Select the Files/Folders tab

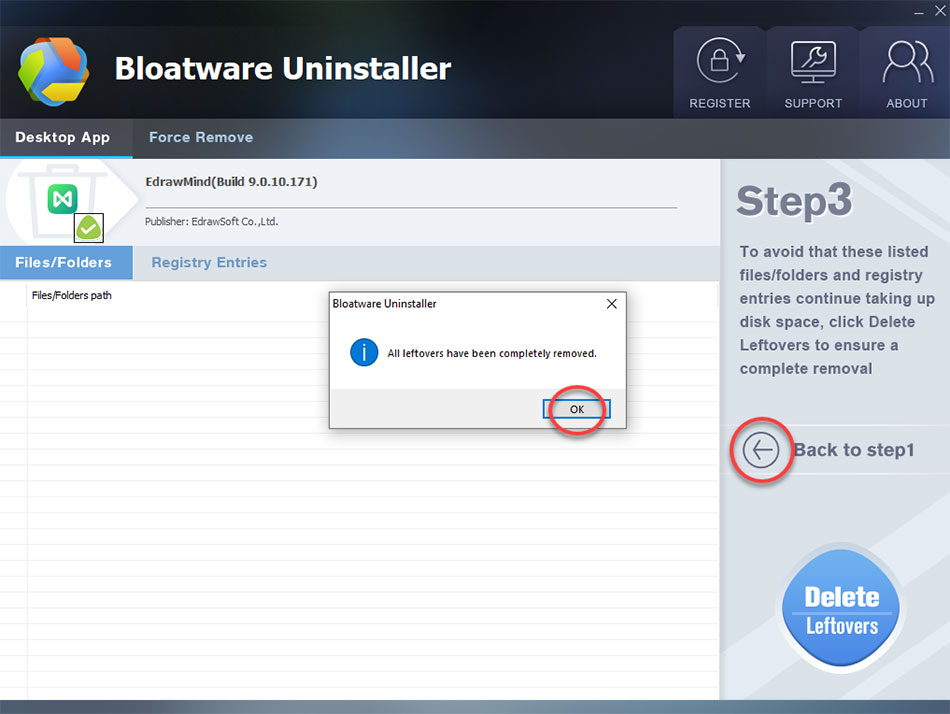click(x=64, y=262)
